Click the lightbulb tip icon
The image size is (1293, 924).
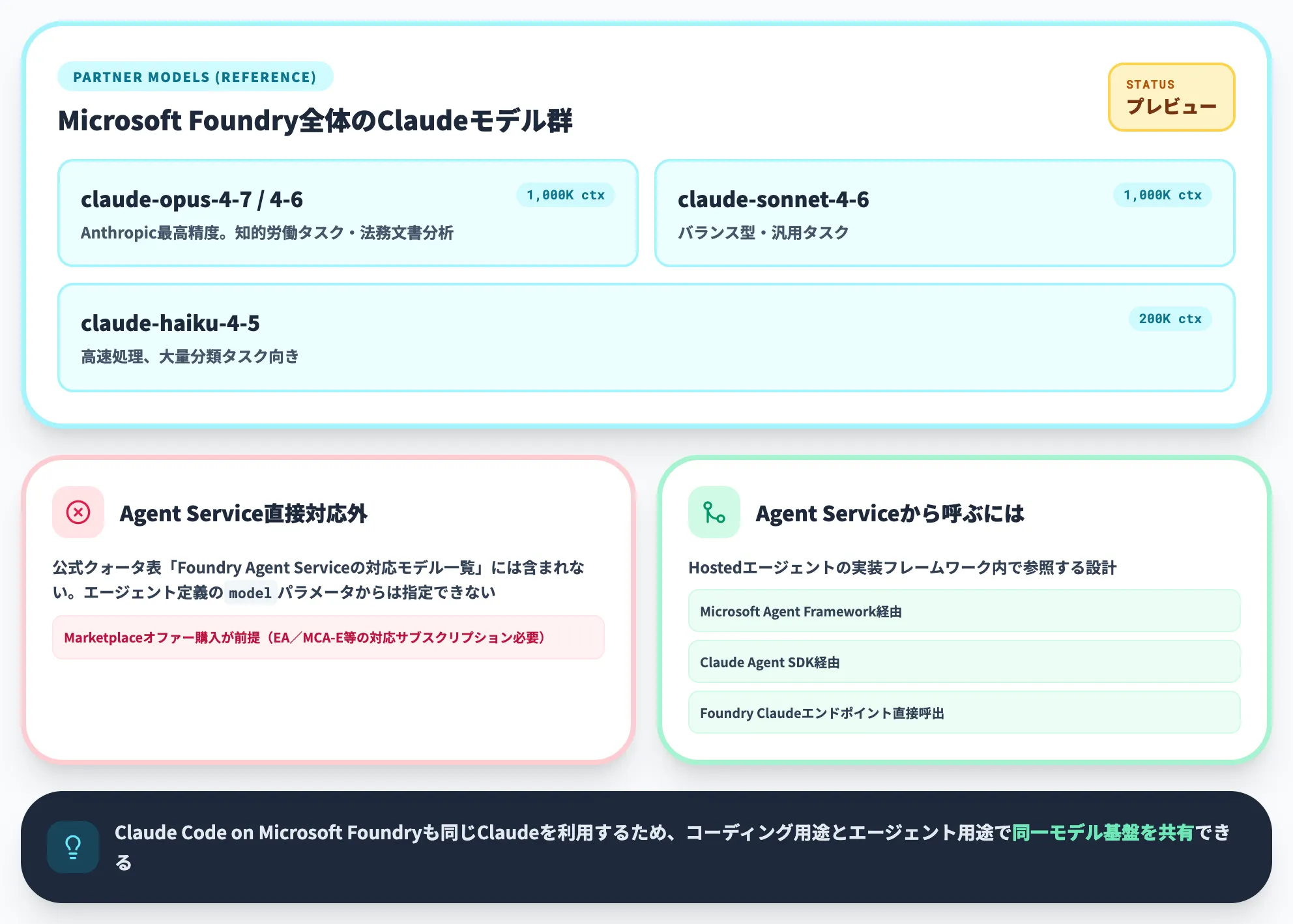(73, 846)
